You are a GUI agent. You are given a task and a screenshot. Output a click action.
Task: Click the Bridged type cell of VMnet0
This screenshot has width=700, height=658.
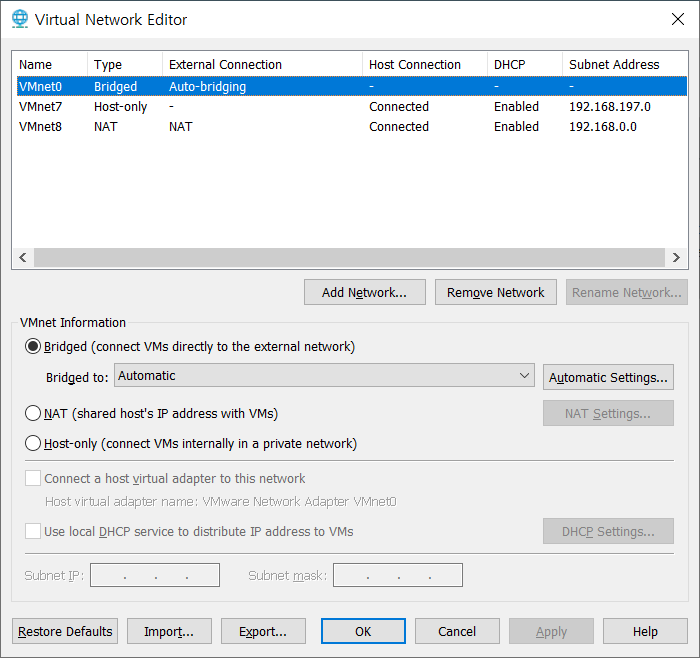(x=116, y=86)
